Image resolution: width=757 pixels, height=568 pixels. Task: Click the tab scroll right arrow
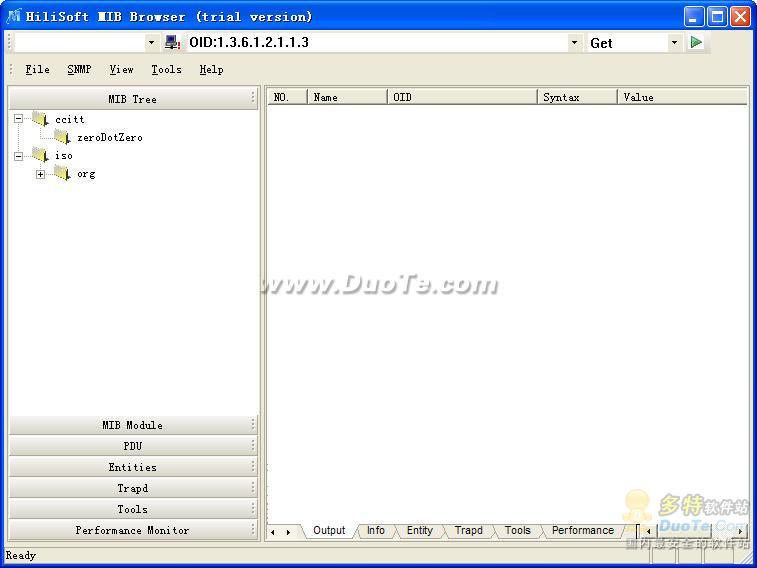click(288, 532)
